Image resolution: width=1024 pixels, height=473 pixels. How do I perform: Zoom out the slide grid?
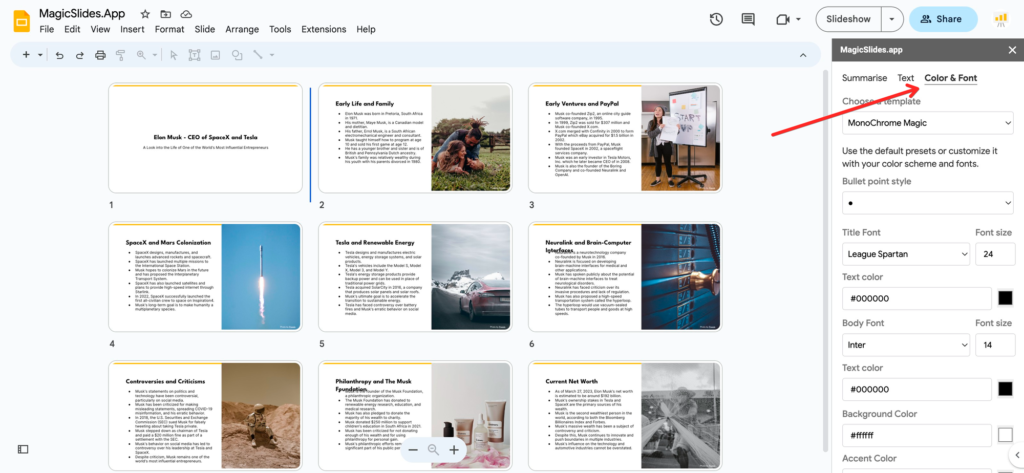tap(413, 449)
